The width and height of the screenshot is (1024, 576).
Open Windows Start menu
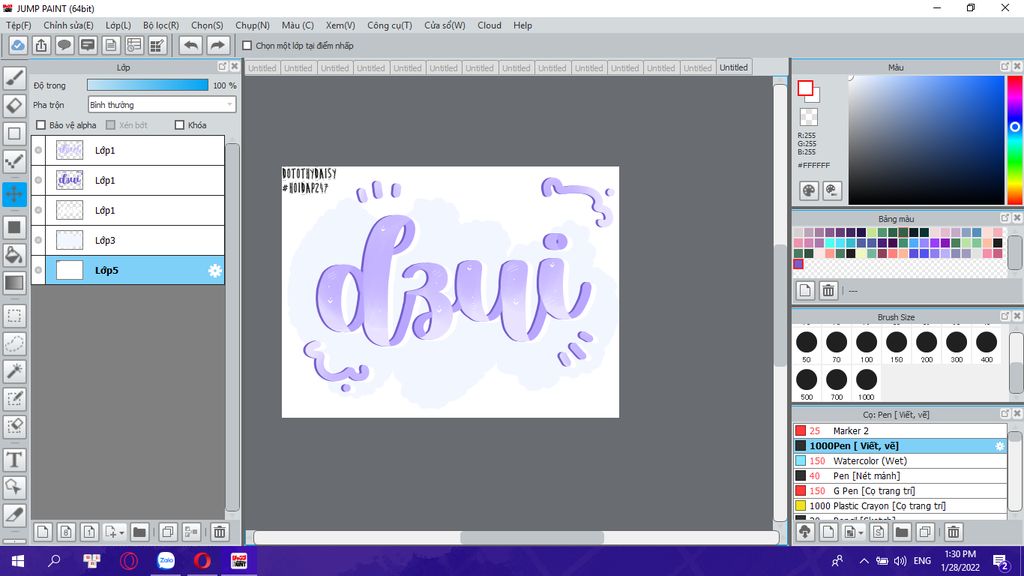click(x=18, y=561)
